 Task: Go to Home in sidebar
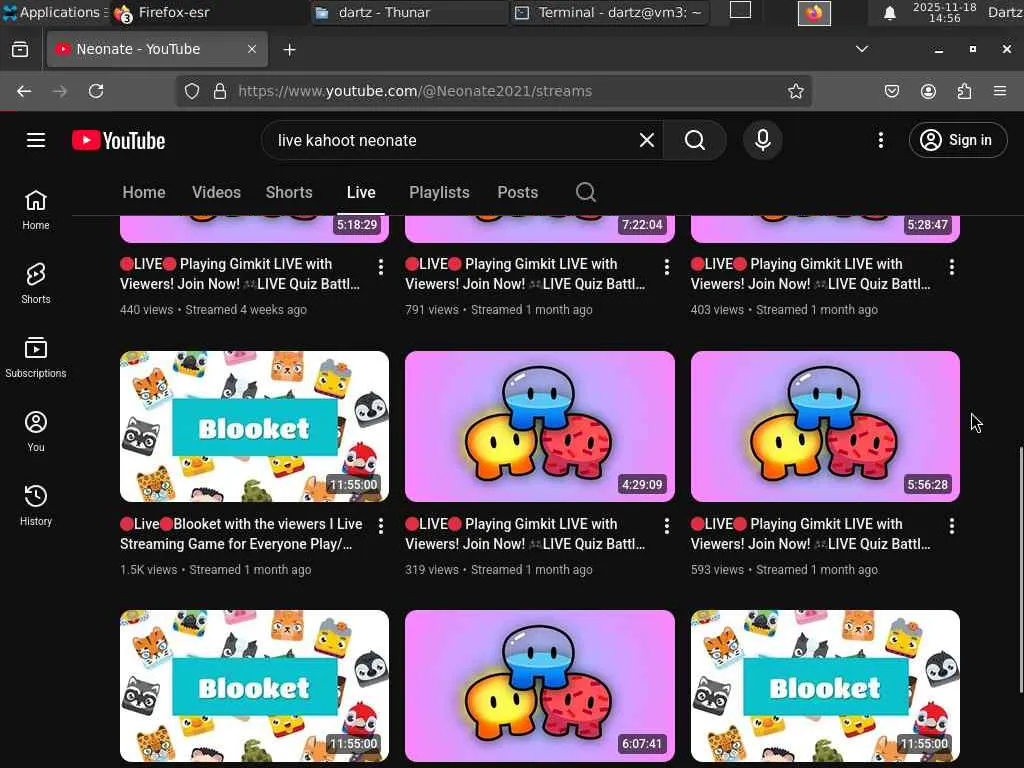36,210
